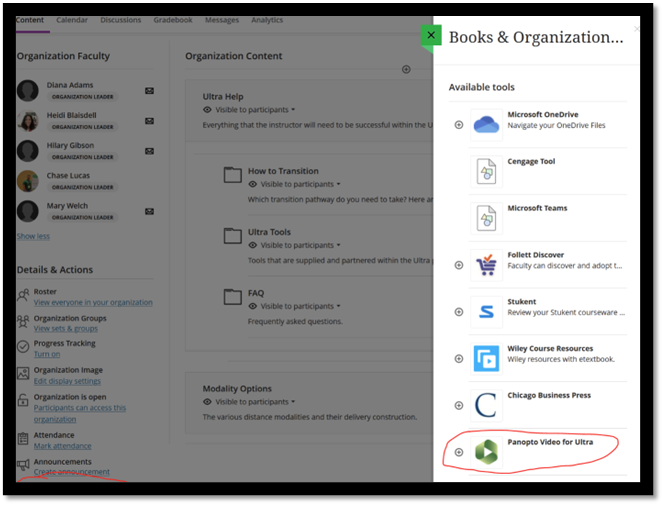Open How to Transition visibility dropdown
This screenshot has height=505, width=663.
pos(300,184)
